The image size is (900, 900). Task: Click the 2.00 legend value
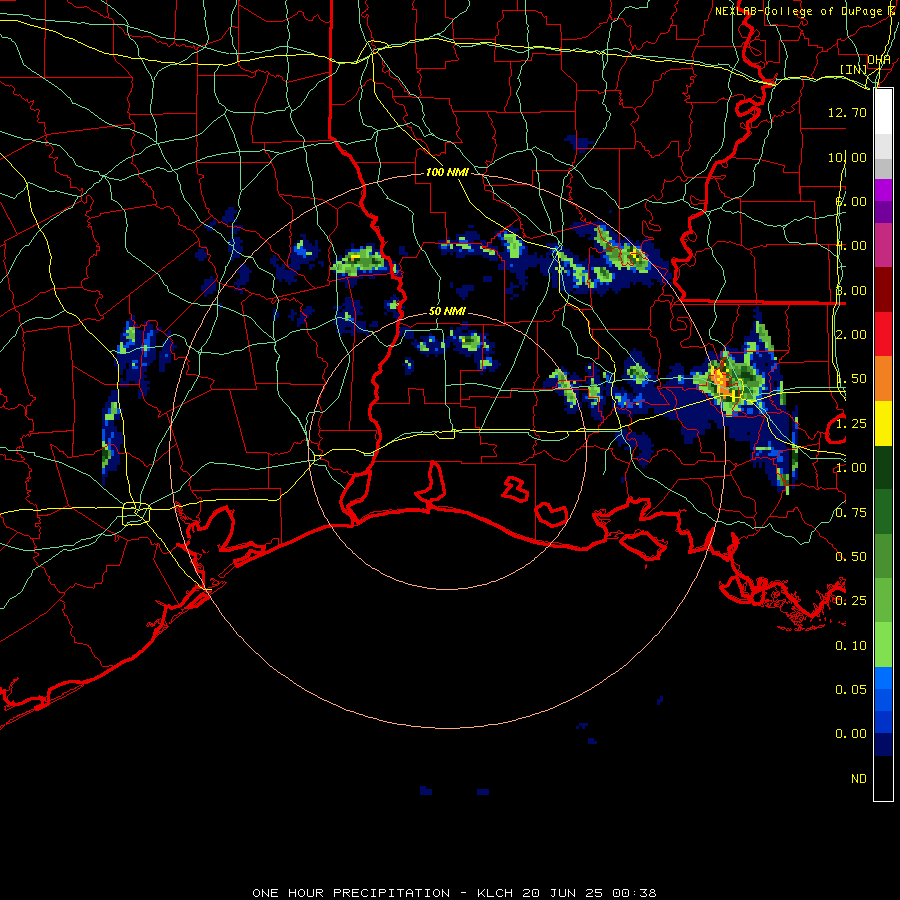point(851,335)
